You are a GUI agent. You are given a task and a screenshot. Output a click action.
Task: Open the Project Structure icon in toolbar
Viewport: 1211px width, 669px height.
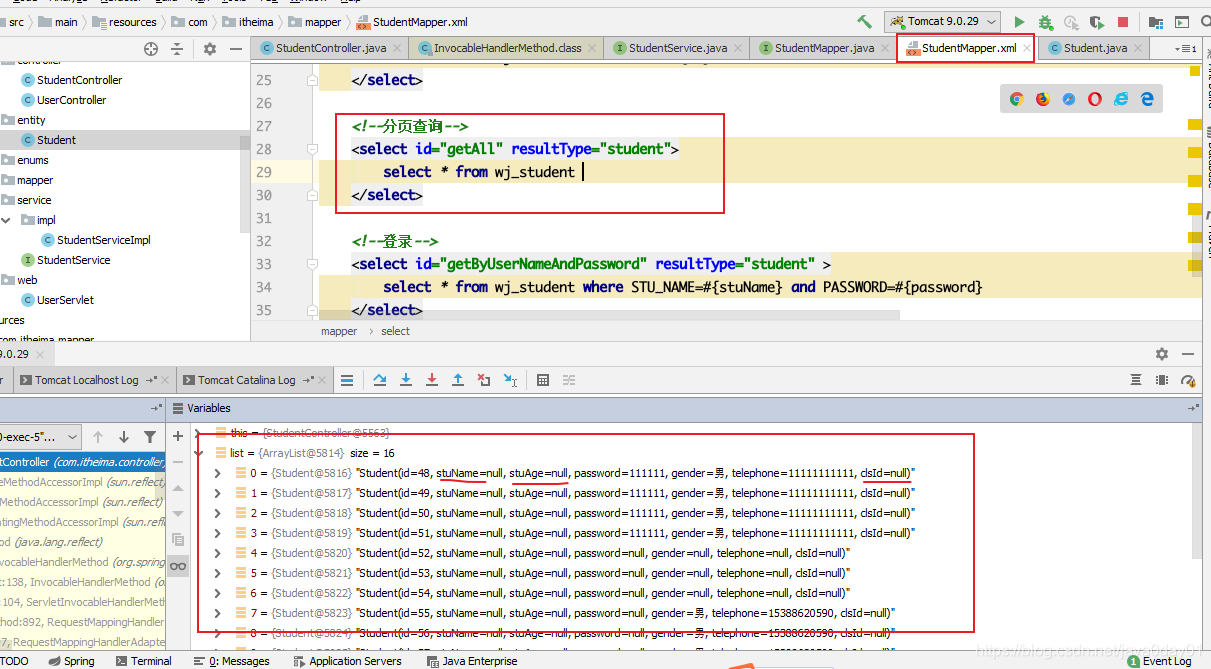tap(1156, 22)
